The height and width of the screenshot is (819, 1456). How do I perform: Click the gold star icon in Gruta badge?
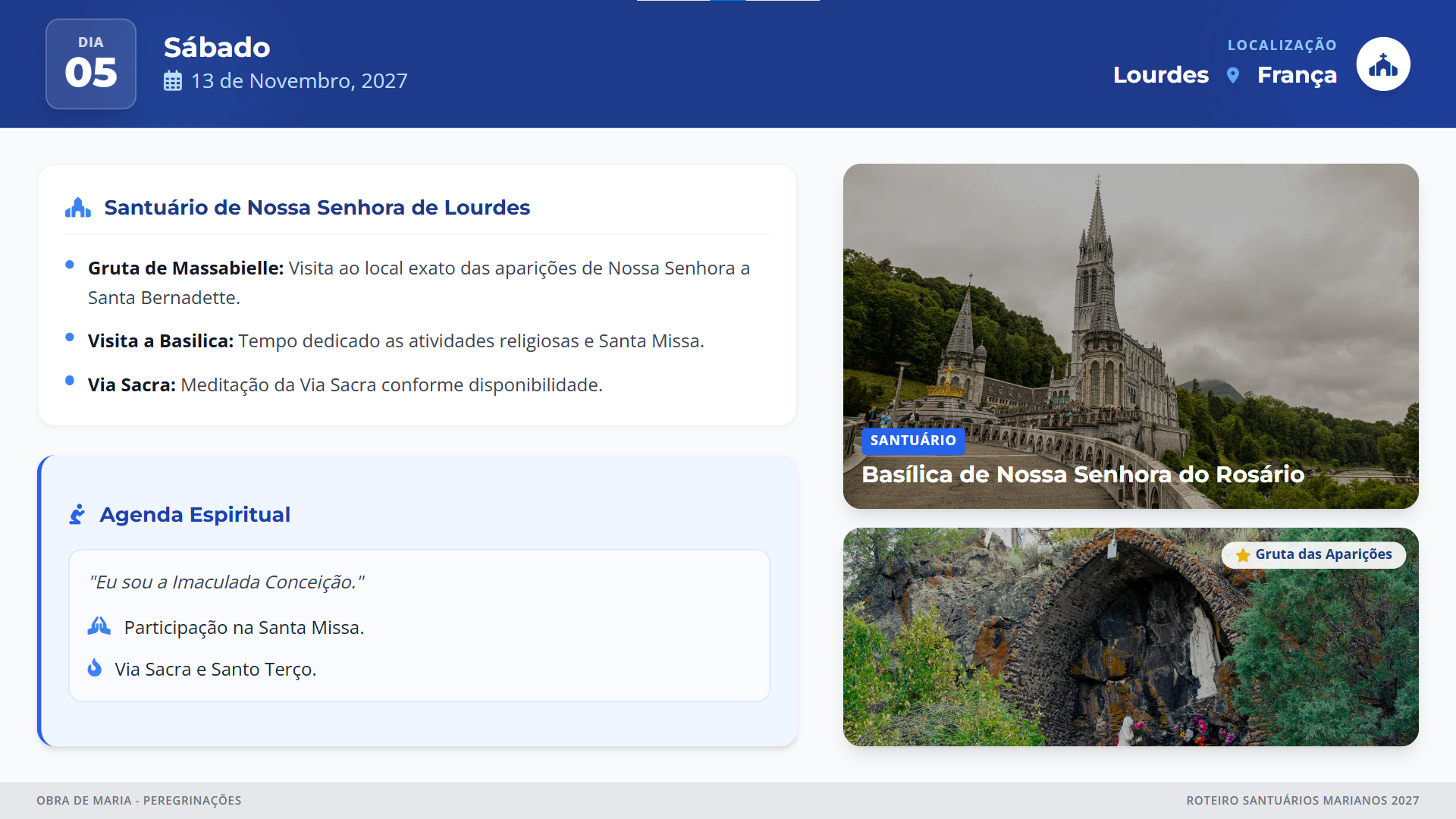pos(1243,555)
